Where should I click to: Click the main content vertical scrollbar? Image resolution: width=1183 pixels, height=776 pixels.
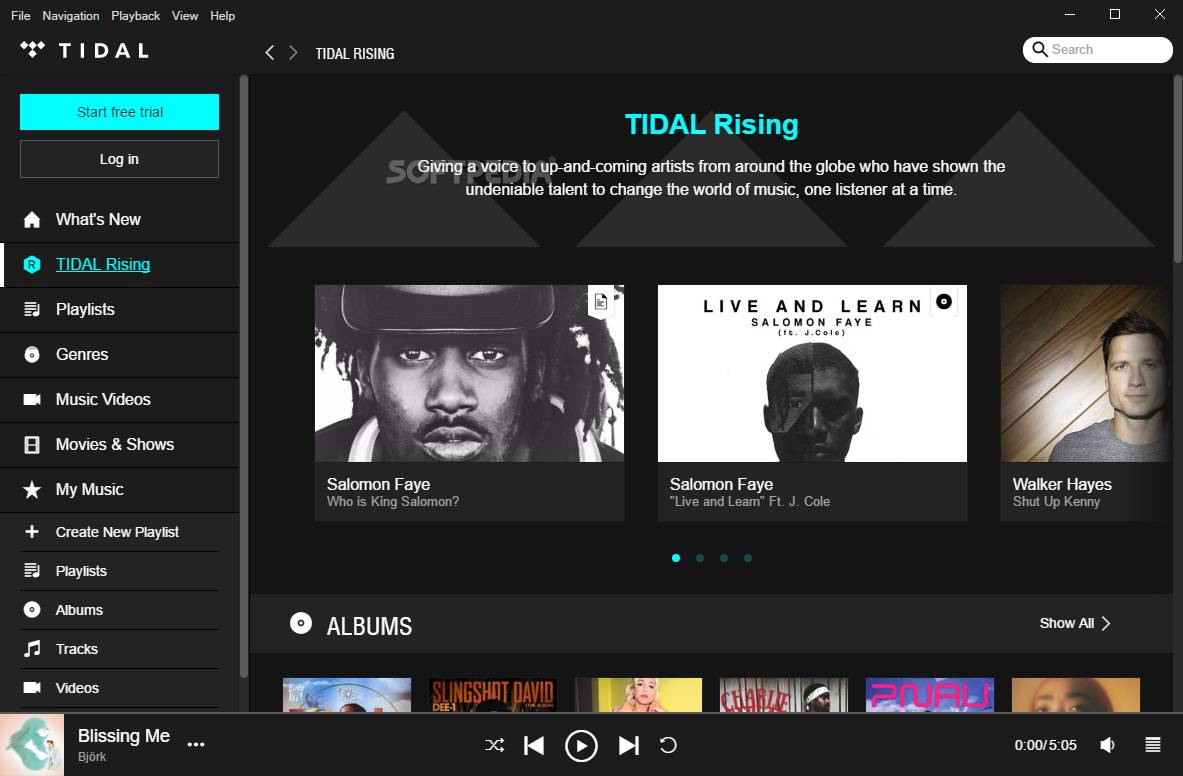pyautogui.click(x=1178, y=170)
